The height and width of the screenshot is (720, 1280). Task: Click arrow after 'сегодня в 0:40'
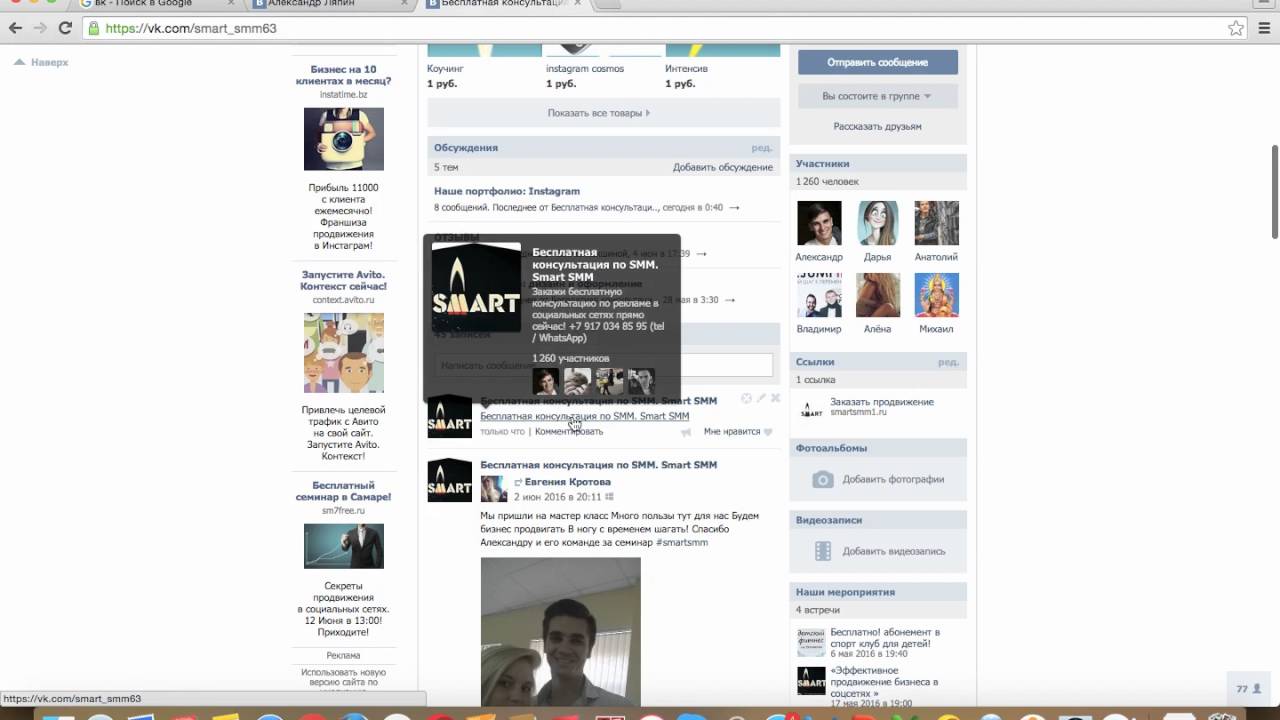[x=734, y=208]
